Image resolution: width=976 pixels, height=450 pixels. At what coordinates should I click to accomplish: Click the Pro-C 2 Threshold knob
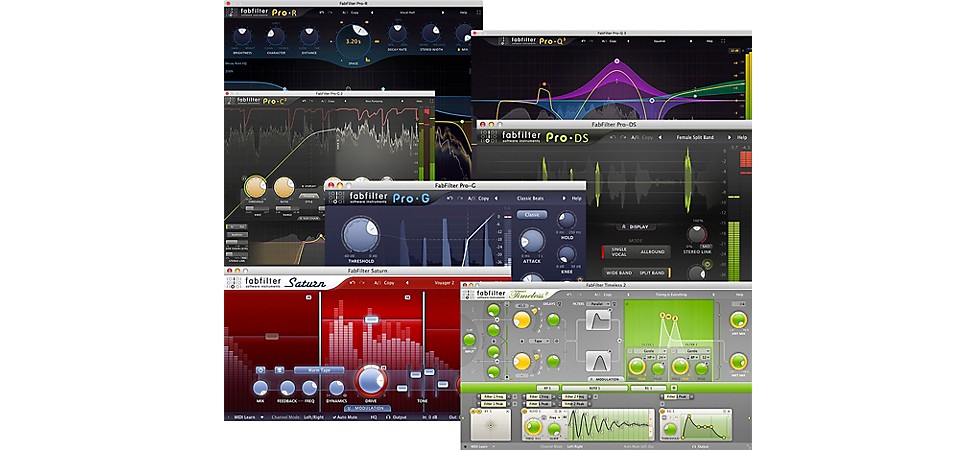click(256, 187)
